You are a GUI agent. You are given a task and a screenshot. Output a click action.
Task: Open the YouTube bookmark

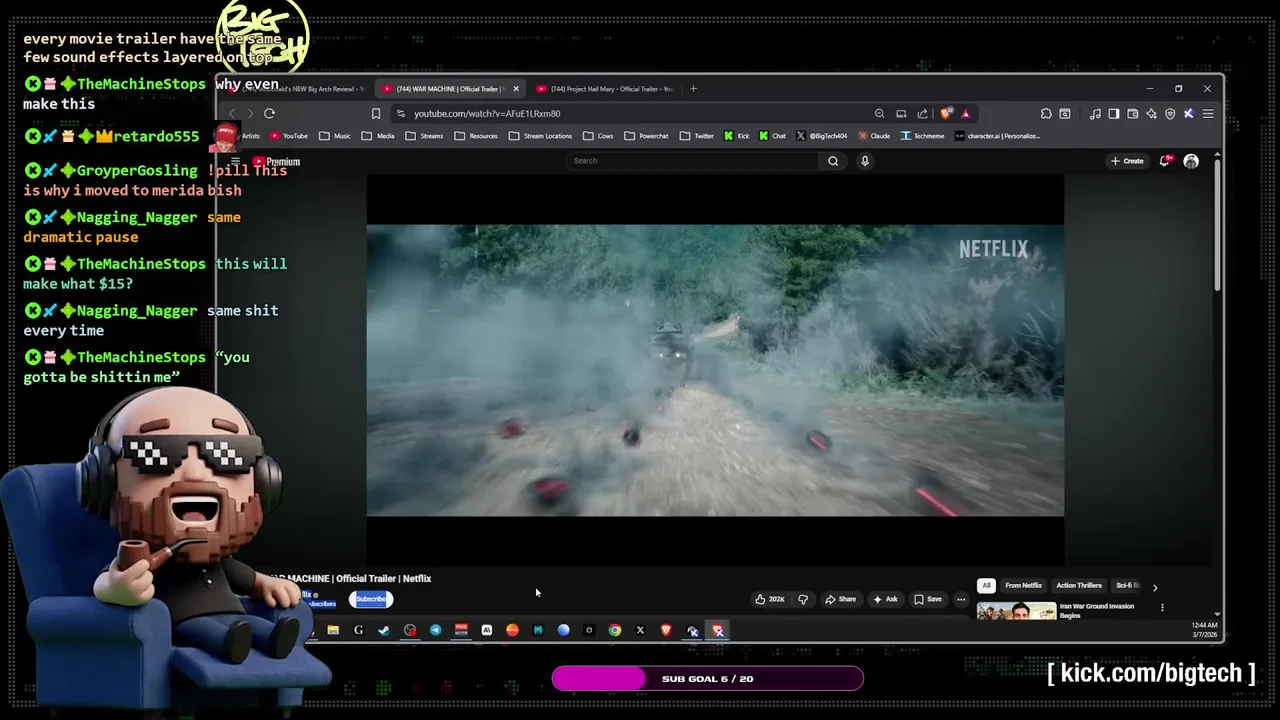[x=289, y=136]
